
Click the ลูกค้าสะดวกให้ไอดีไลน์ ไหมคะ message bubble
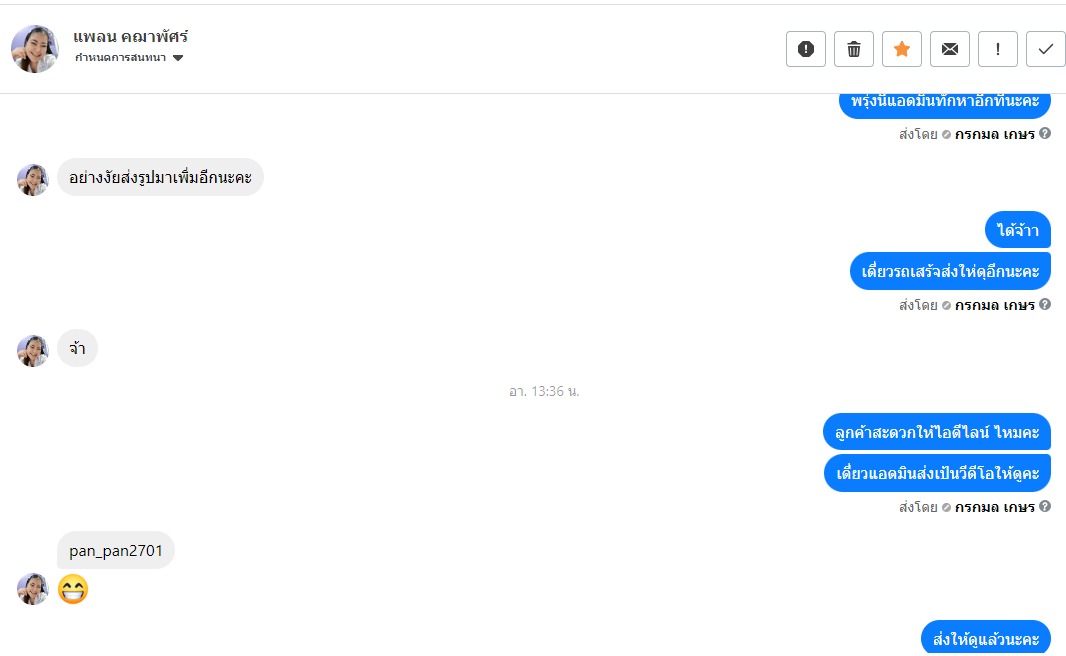[938, 433]
